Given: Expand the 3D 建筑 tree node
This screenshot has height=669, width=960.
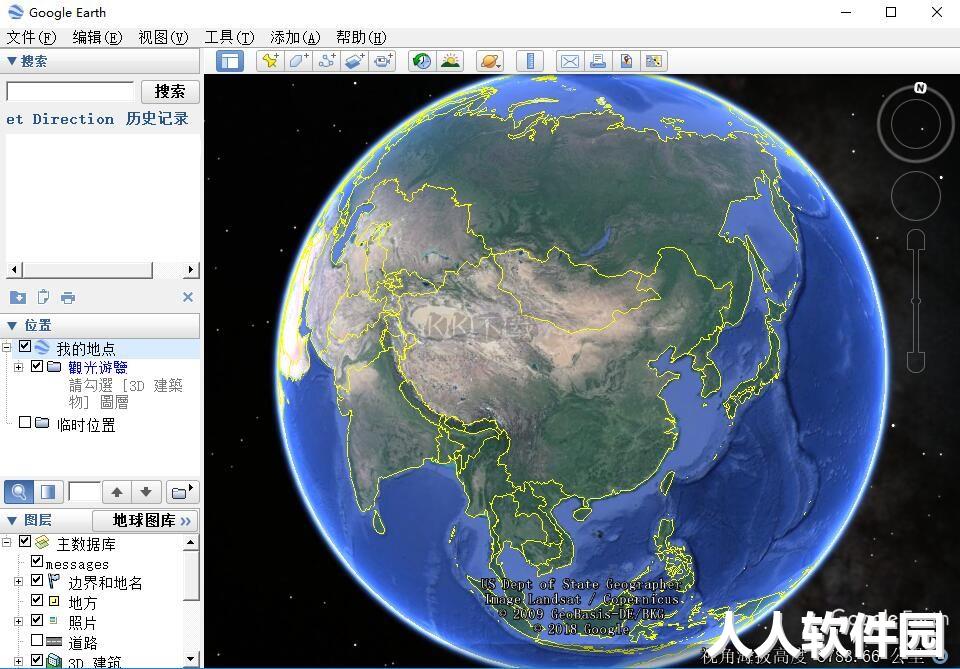Looking at the screenshot, I should 18,661.
